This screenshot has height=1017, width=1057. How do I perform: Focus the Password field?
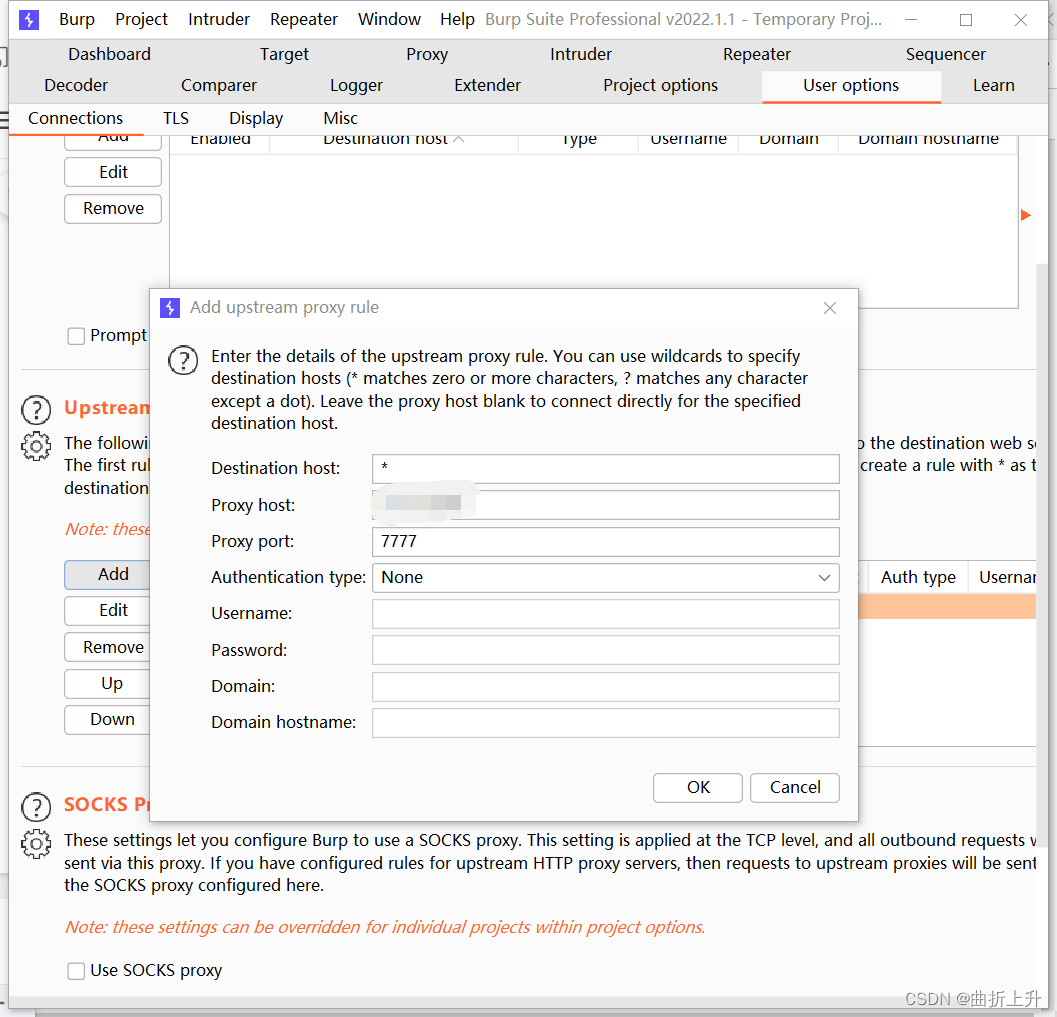pyautogui.click(x=605, y=650)
